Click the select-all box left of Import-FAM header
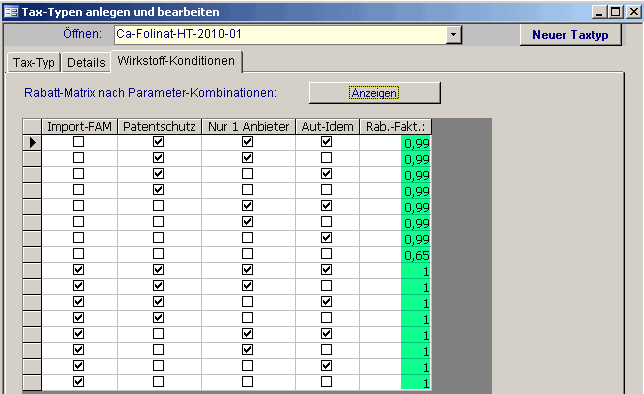 (x=32, y=127)
